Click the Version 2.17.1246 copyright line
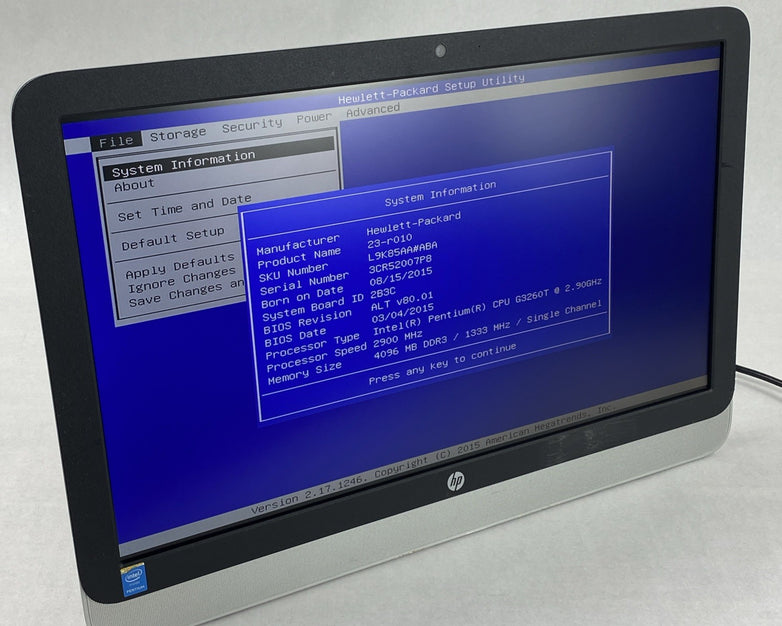 click(433, 459)
